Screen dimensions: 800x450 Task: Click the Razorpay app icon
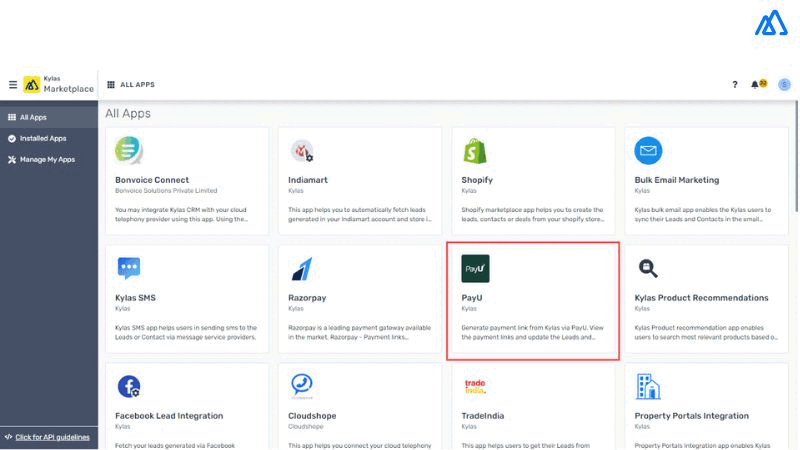click(x=302, y=269)
